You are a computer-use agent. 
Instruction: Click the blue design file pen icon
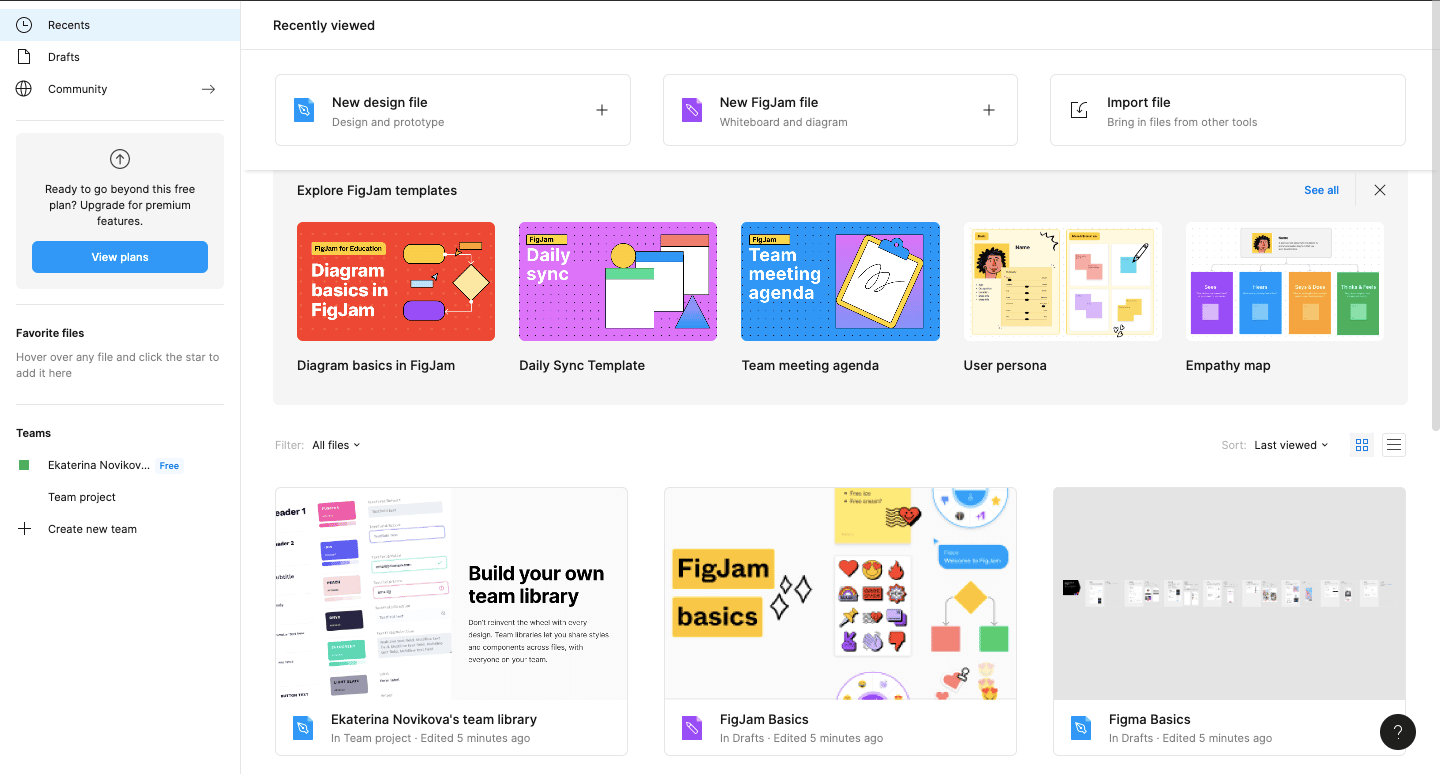(x=304, y=110)
